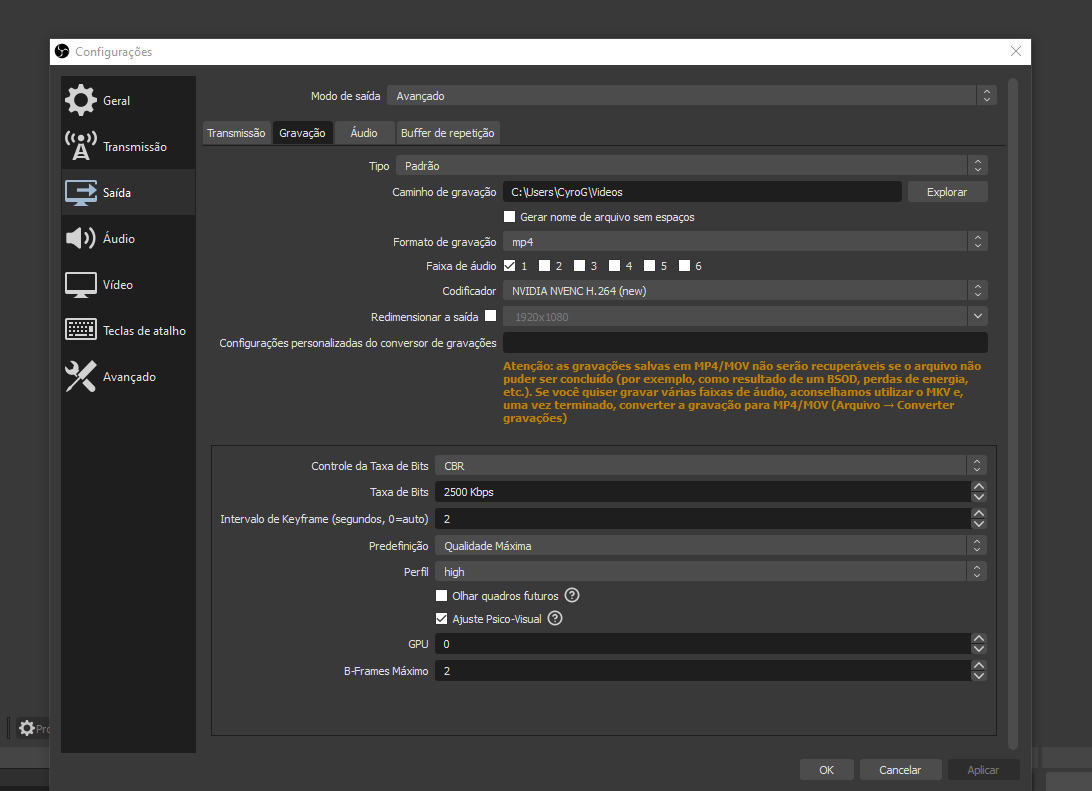Viewport: 1092px width, 791px height.
Task: Click the Aplicar button
Action: pos(983,769)
